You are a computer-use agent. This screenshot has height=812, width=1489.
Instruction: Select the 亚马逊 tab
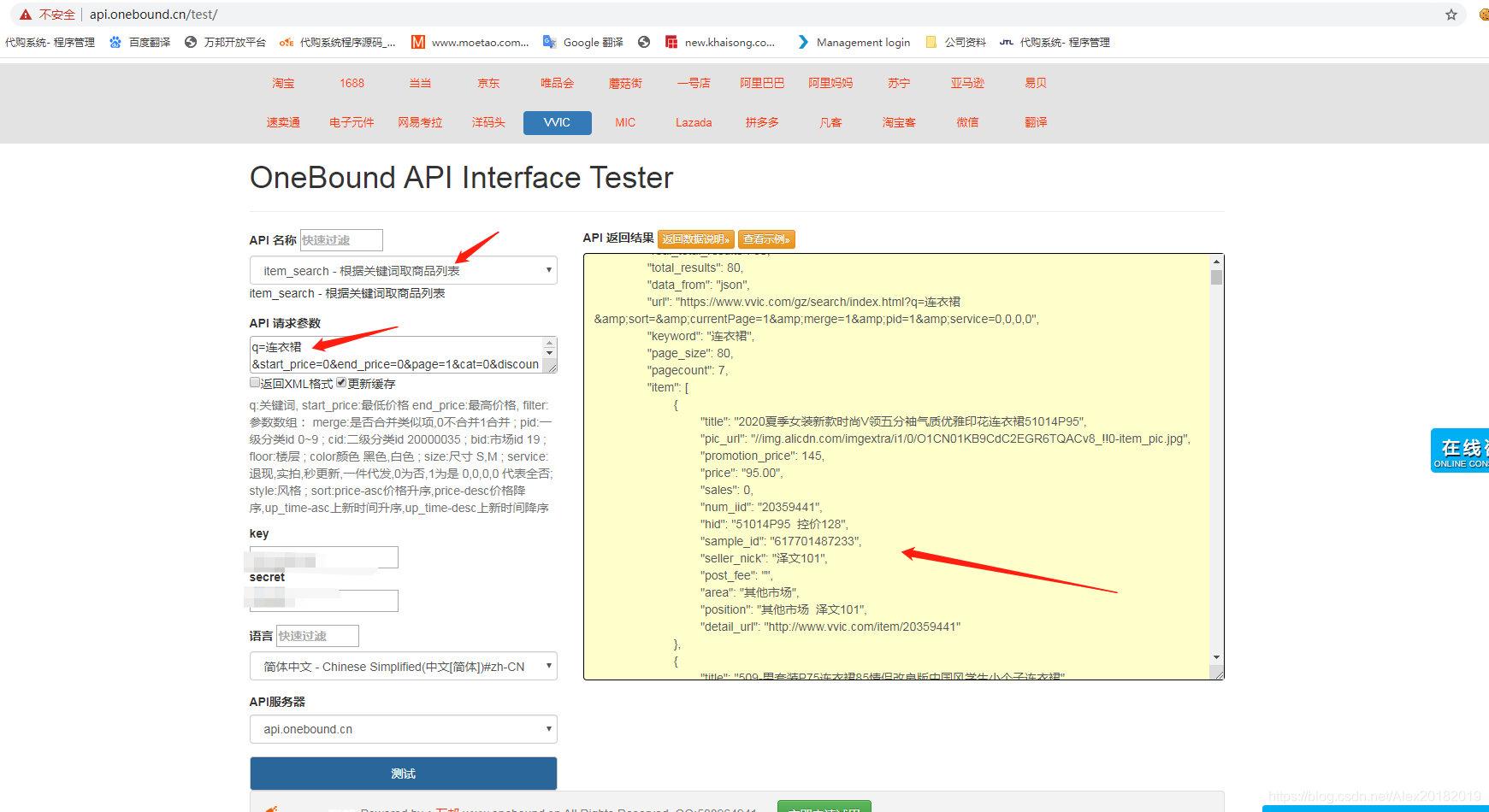click(967, 83)
